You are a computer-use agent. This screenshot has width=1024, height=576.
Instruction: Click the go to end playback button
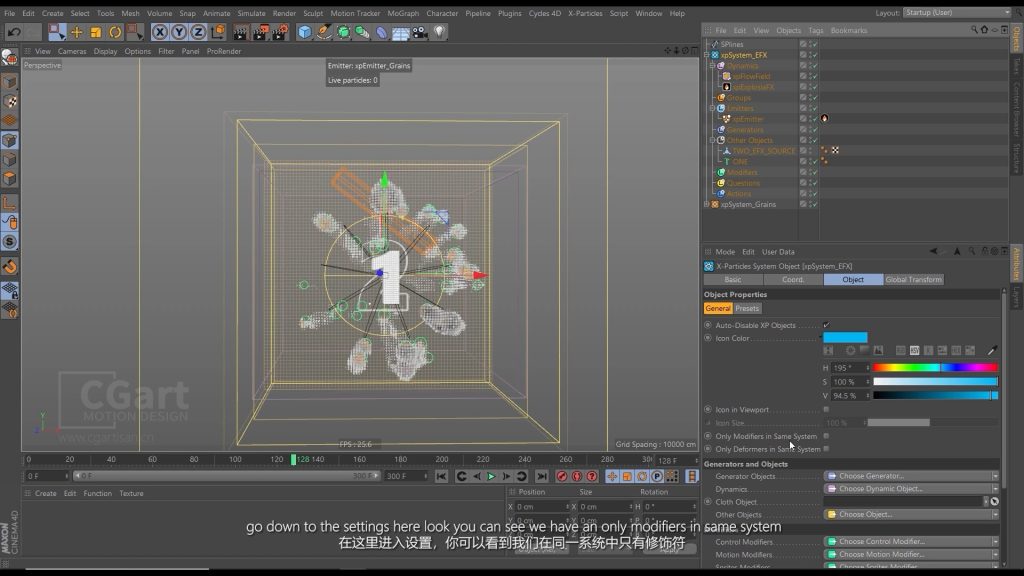[x=541, y=476]
